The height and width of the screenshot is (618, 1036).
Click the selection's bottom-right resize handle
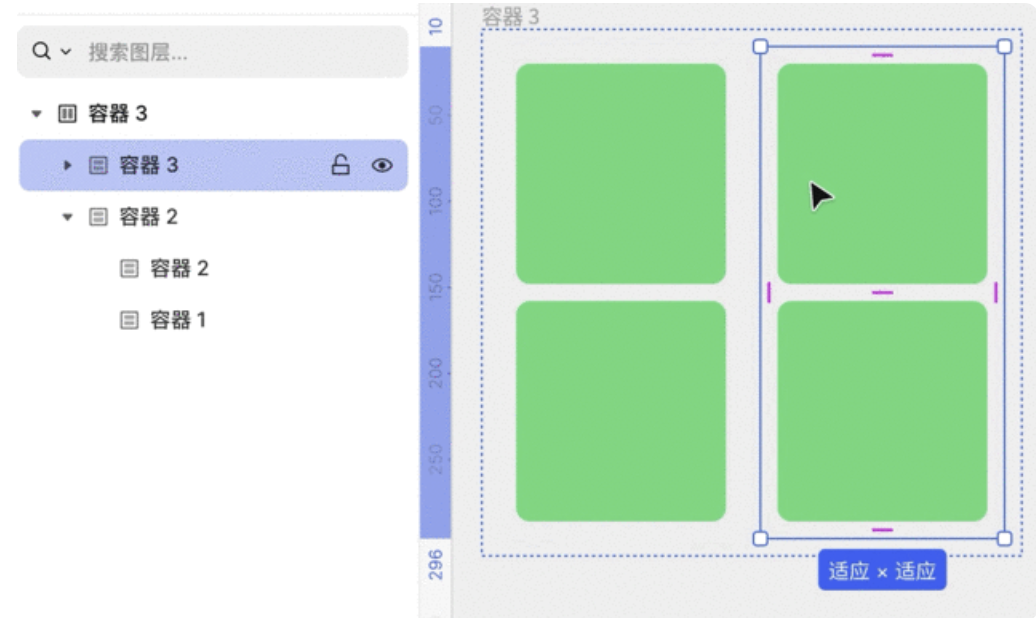[1004, 539]
